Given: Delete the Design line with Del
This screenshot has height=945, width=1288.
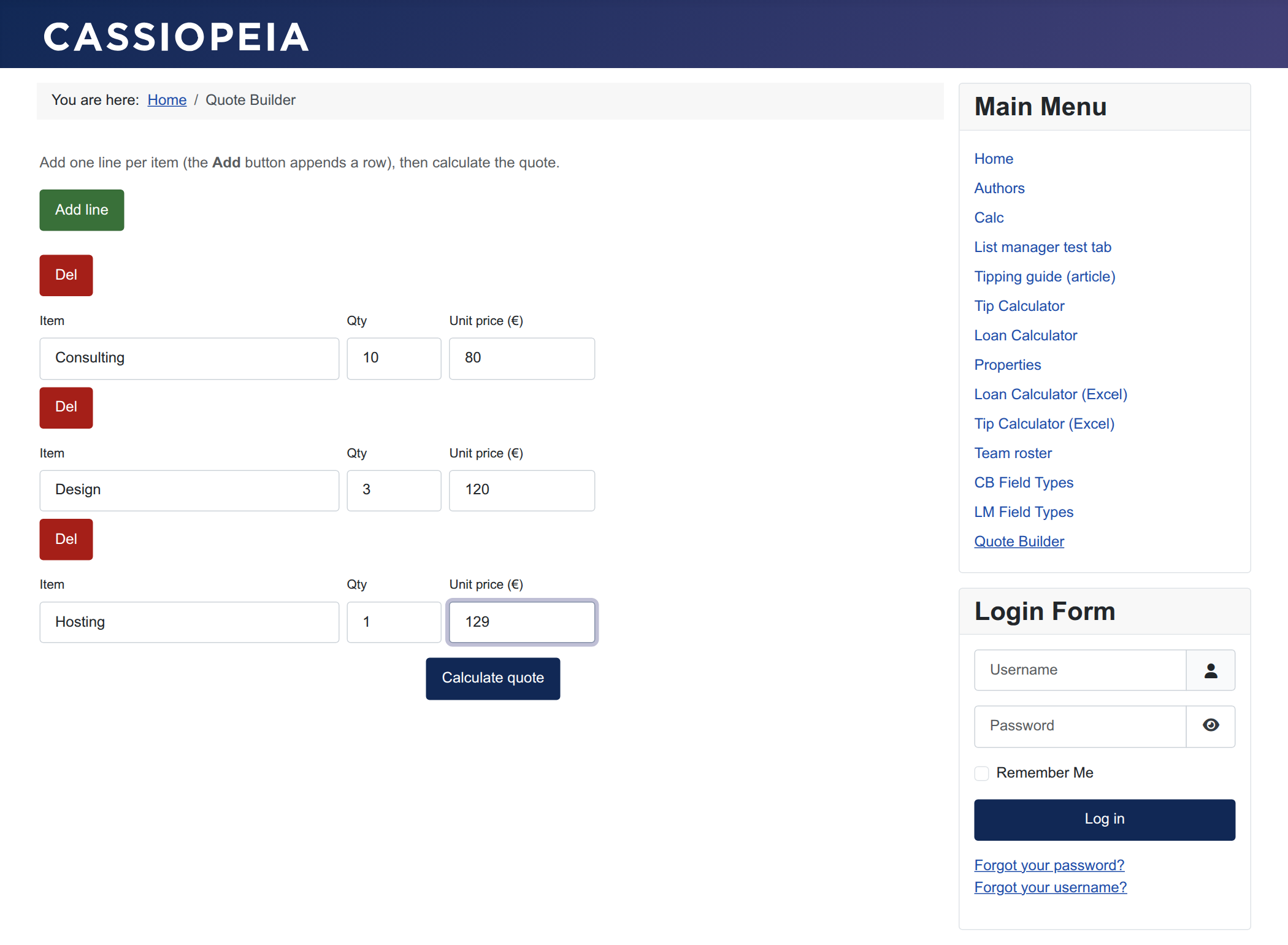Looking at the screenshot, I should pos(66,407).
